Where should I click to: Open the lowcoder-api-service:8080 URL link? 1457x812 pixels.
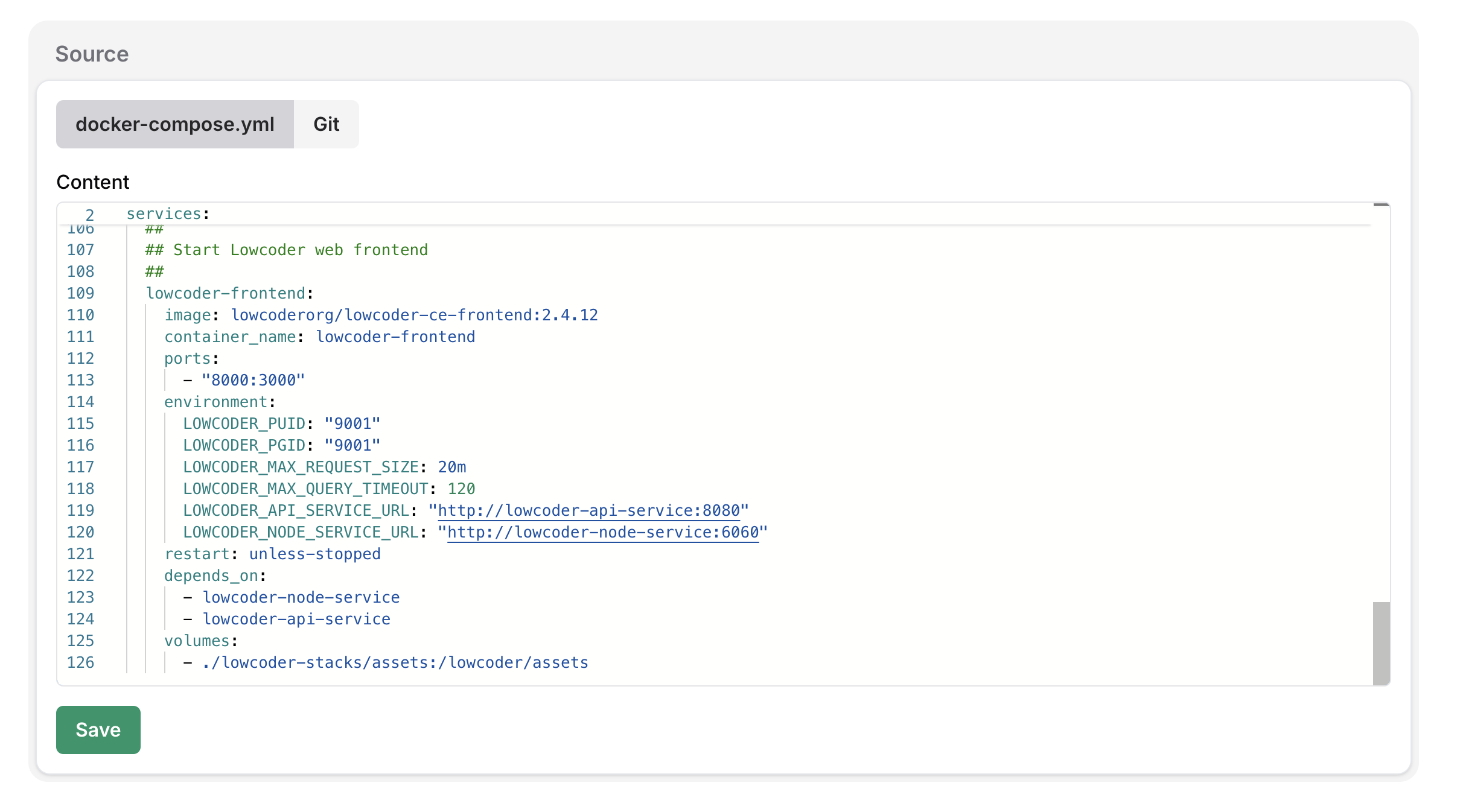click(588, 510)
